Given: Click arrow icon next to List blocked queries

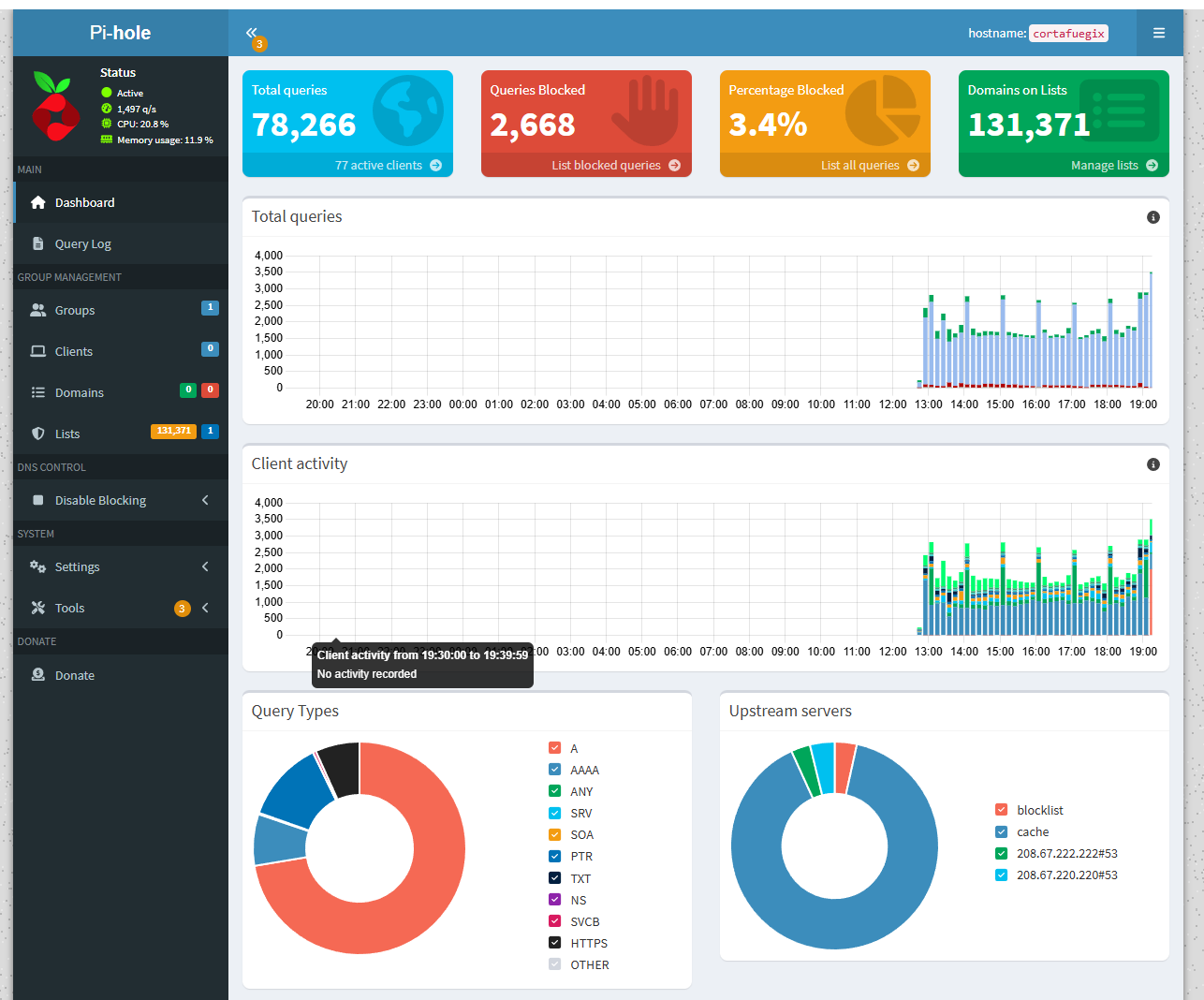Looking at the screenshot, I should point(674,165).
